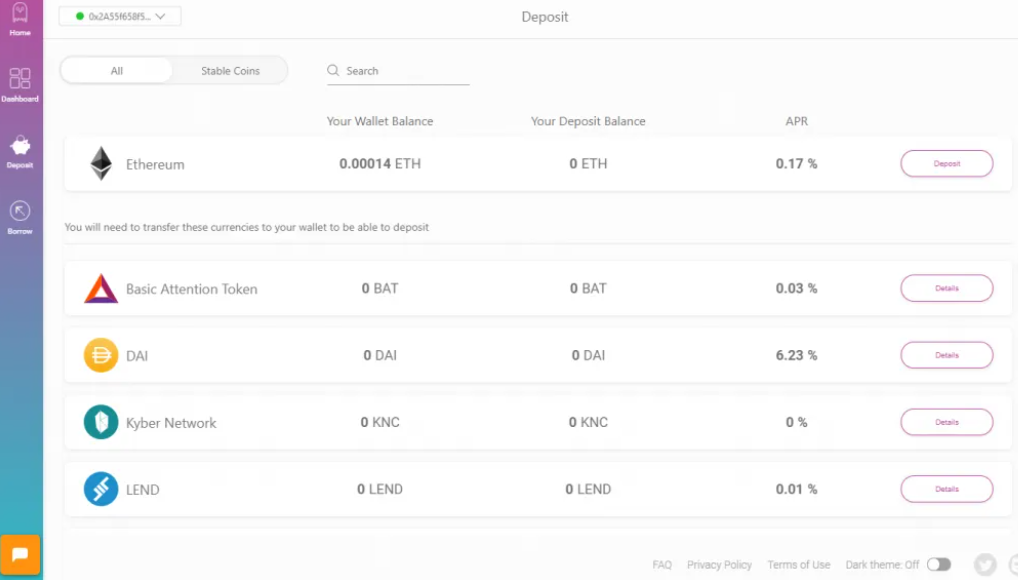This screenshot has height=580, width=1018.
Task: Click the Basic Attention Token logo
Action: 101,289
